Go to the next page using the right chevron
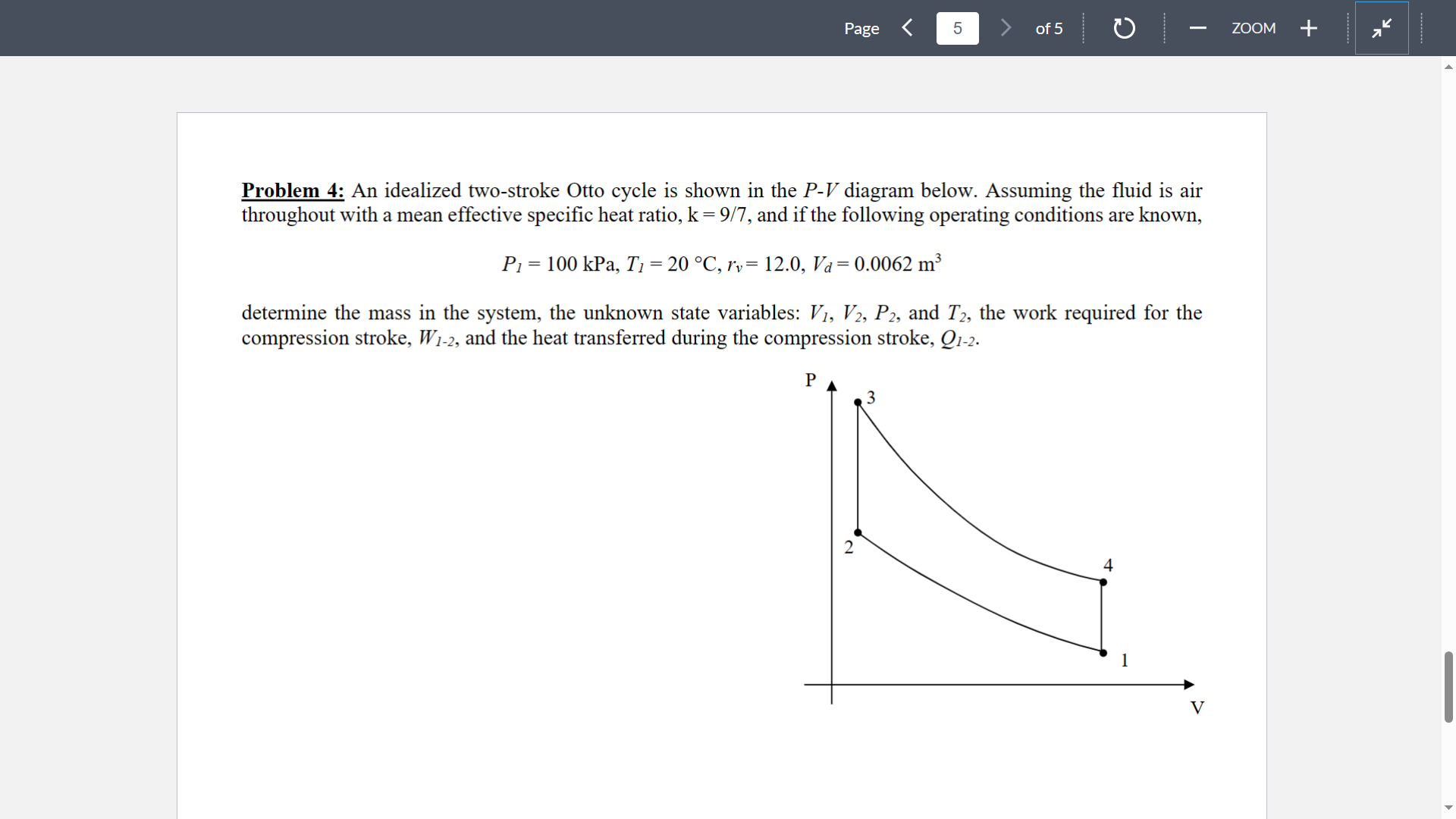Screen dimensions: 1456x819 pyautogui.click(x=1006, y=28)
